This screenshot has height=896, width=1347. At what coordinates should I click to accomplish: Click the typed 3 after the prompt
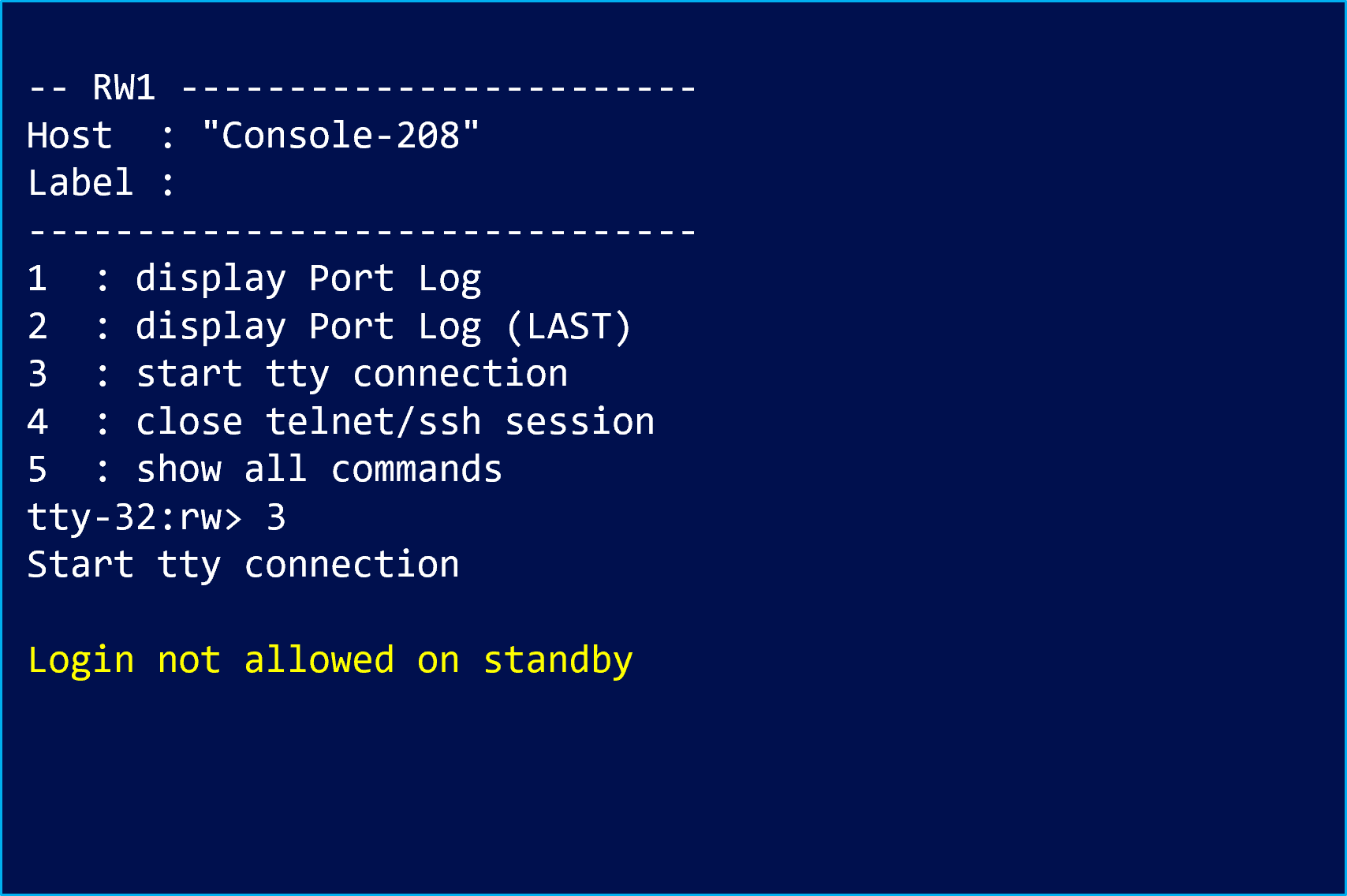(x=276, y=517)
